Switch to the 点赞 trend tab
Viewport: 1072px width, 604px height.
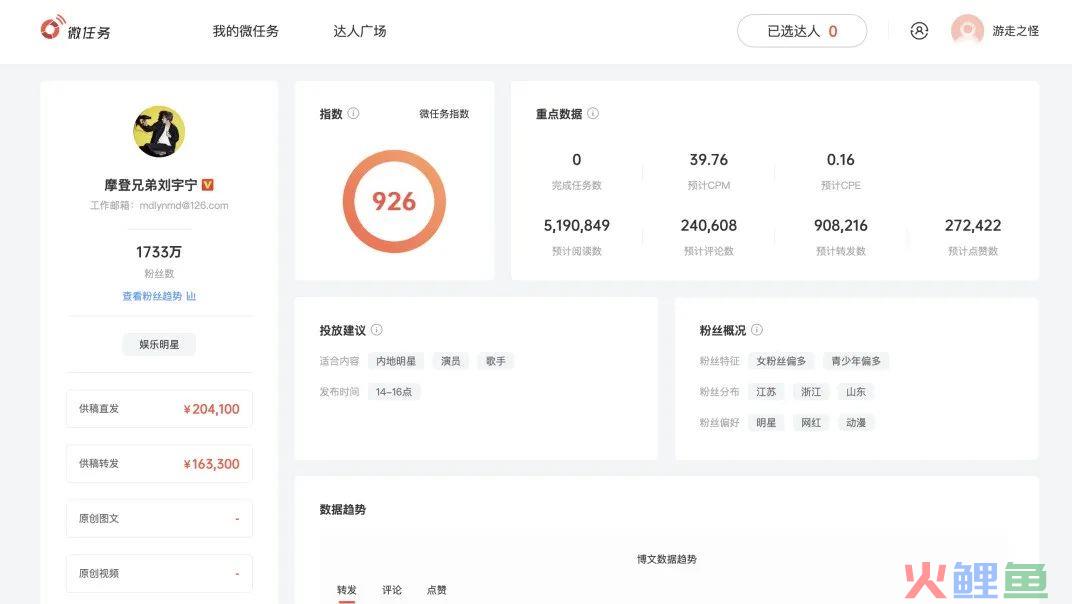tap(437, 590)
